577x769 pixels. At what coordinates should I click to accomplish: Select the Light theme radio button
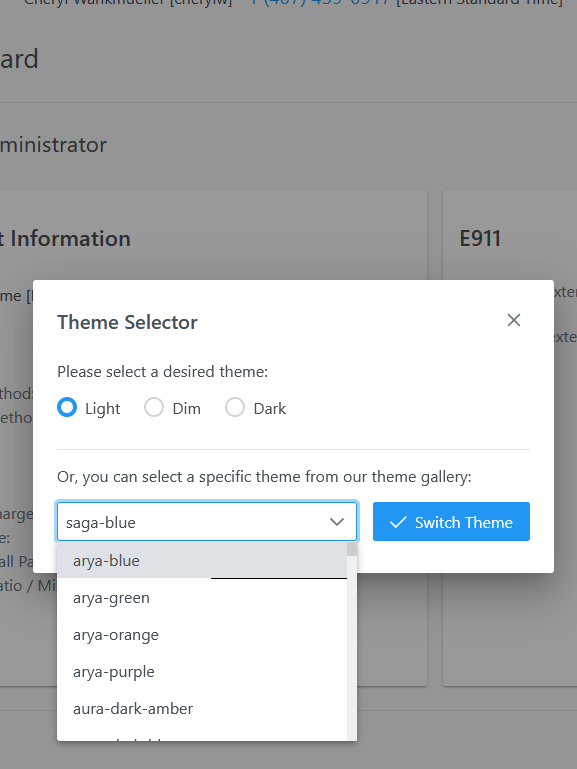67,407
